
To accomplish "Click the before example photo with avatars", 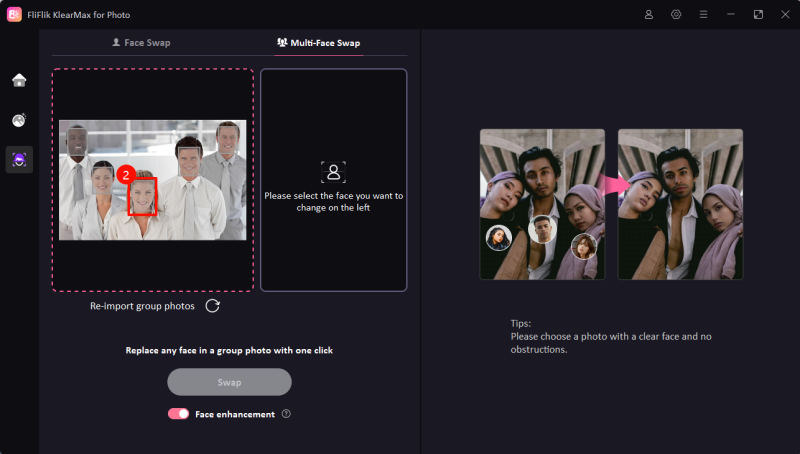I will coord(541,204).
